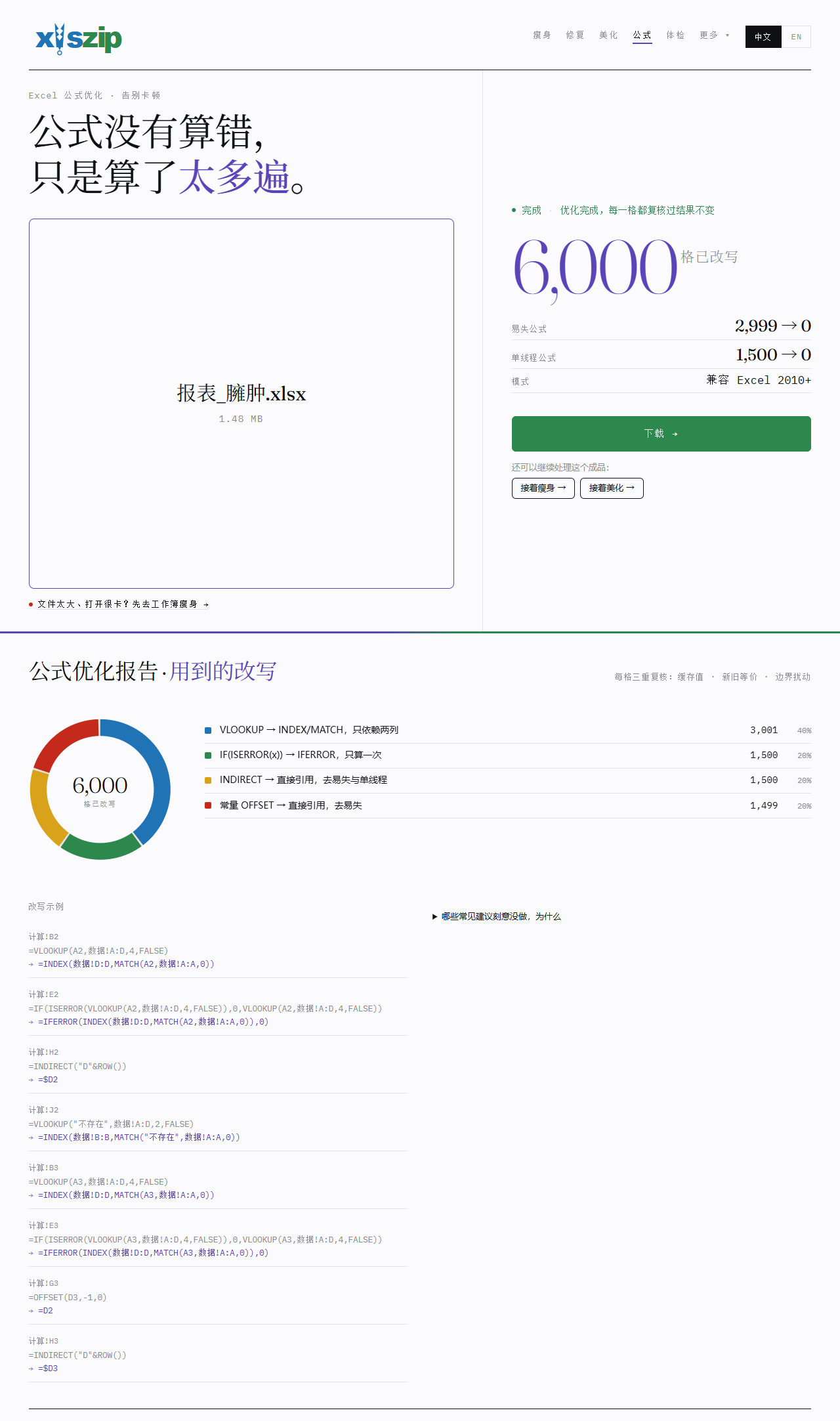Click the =$D2 rewritten formula
Screen dimensions: 840x1421
(48, 1080)
